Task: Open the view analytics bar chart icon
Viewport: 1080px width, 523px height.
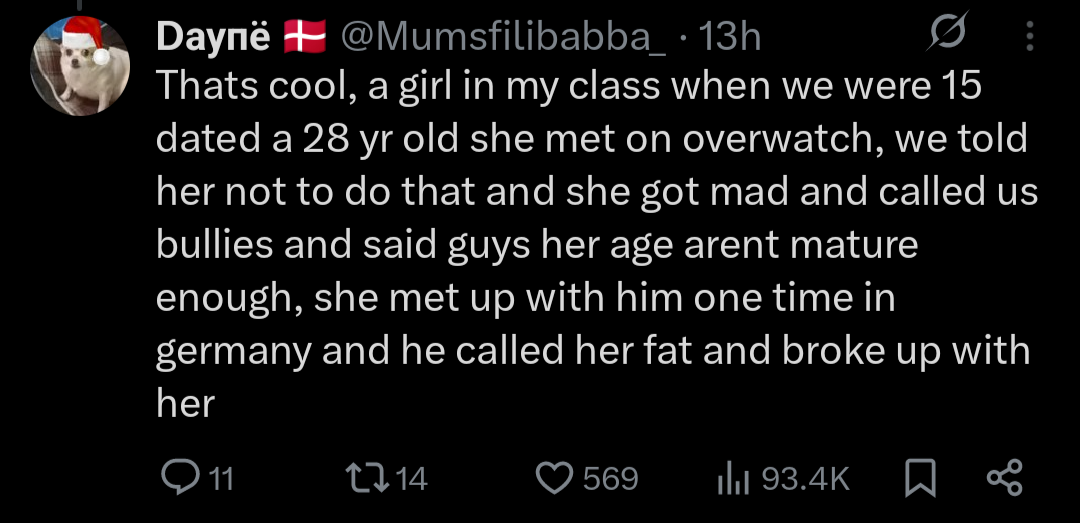Action: [736, 479]
